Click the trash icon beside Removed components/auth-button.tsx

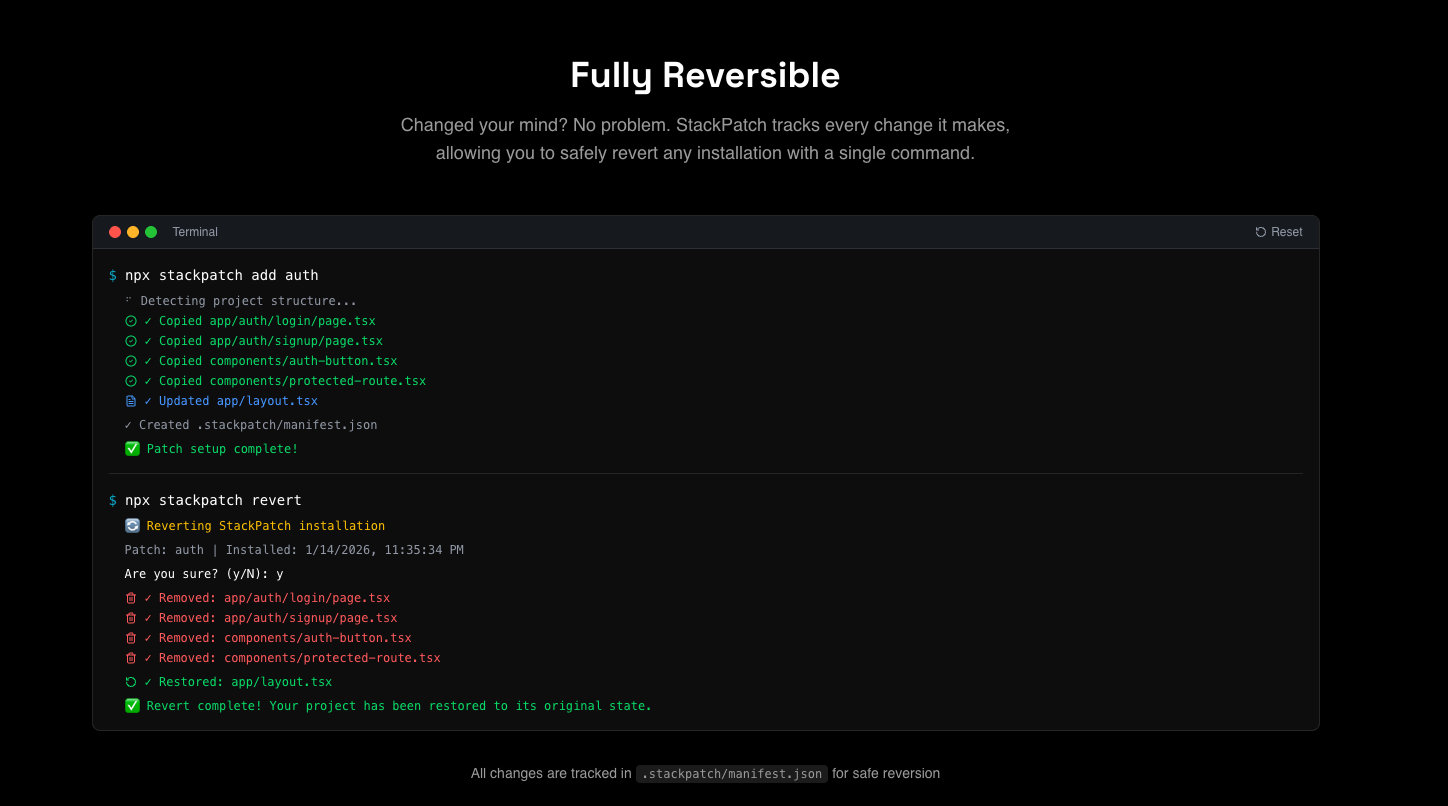pos(131,637)
